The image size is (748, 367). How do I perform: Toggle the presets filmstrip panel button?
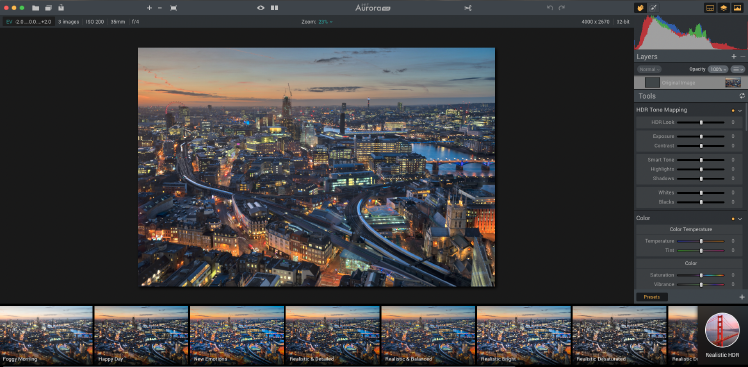point(710,8)
